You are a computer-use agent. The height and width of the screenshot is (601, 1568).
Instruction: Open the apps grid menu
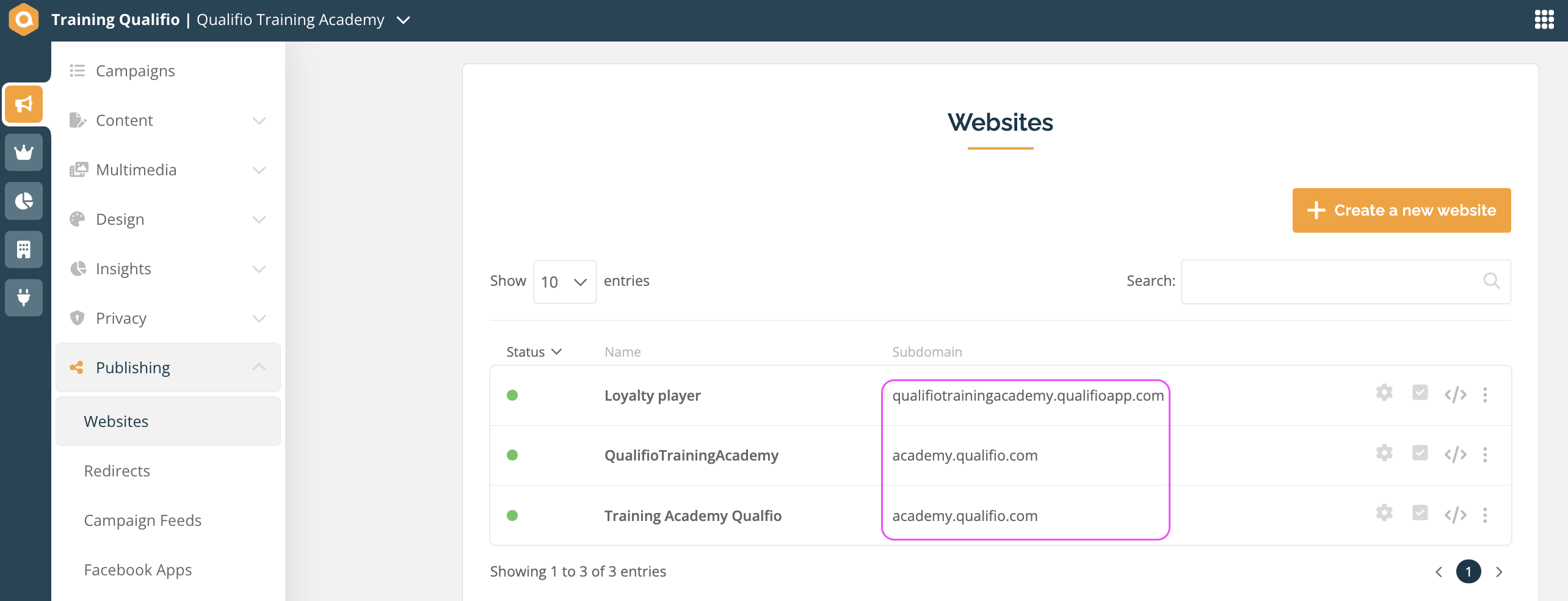tap(1544, 20)
